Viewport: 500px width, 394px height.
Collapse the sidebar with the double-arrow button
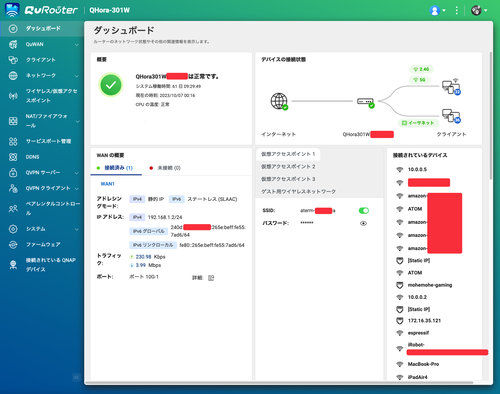[76, 377]
